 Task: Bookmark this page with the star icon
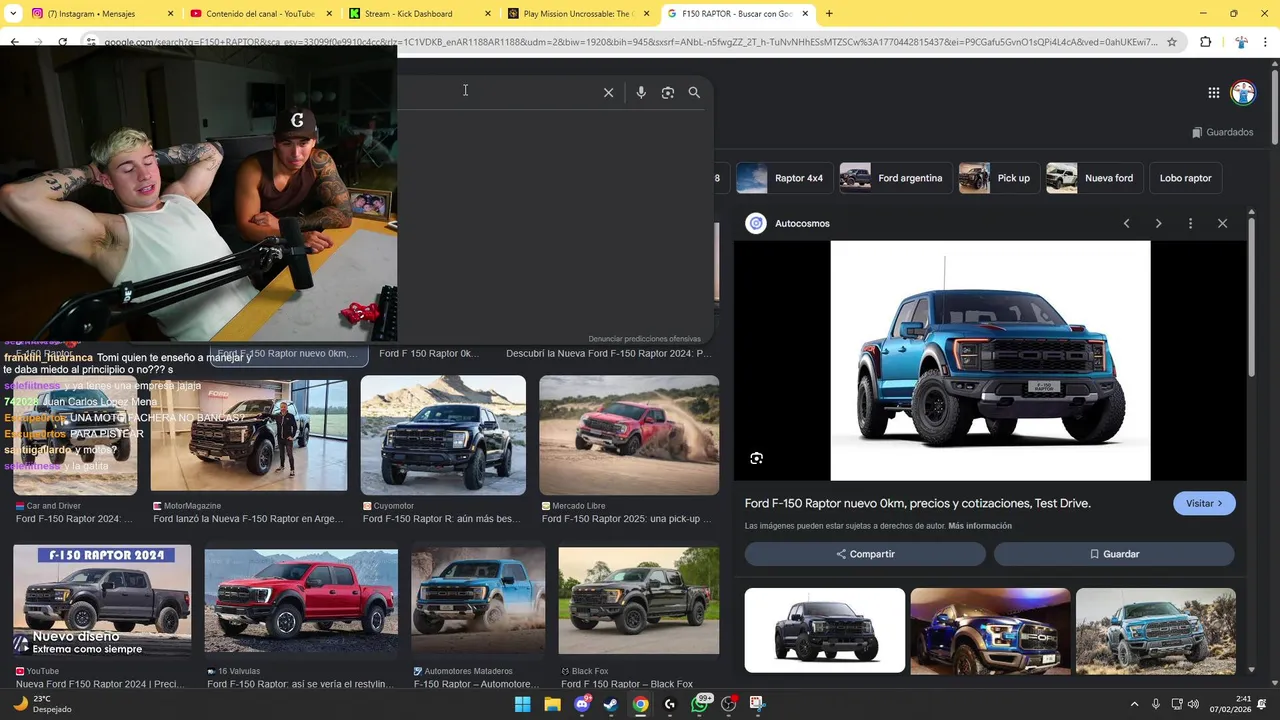click(1172, 42)
